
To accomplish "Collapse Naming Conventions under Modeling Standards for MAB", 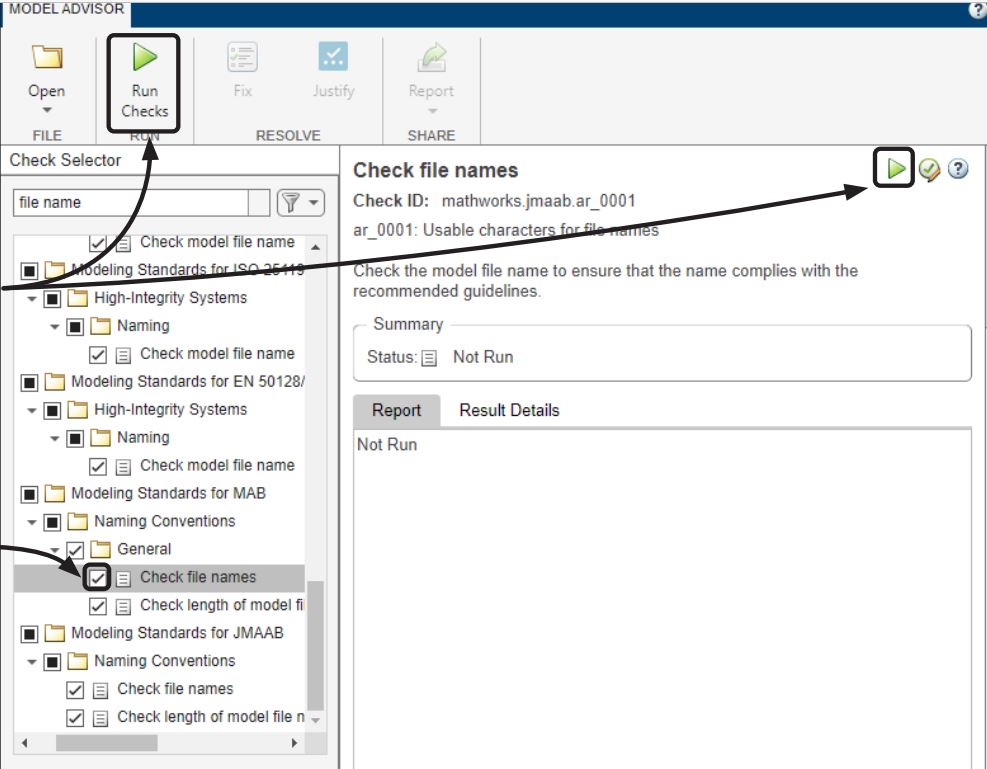I will tap(33, 522).
